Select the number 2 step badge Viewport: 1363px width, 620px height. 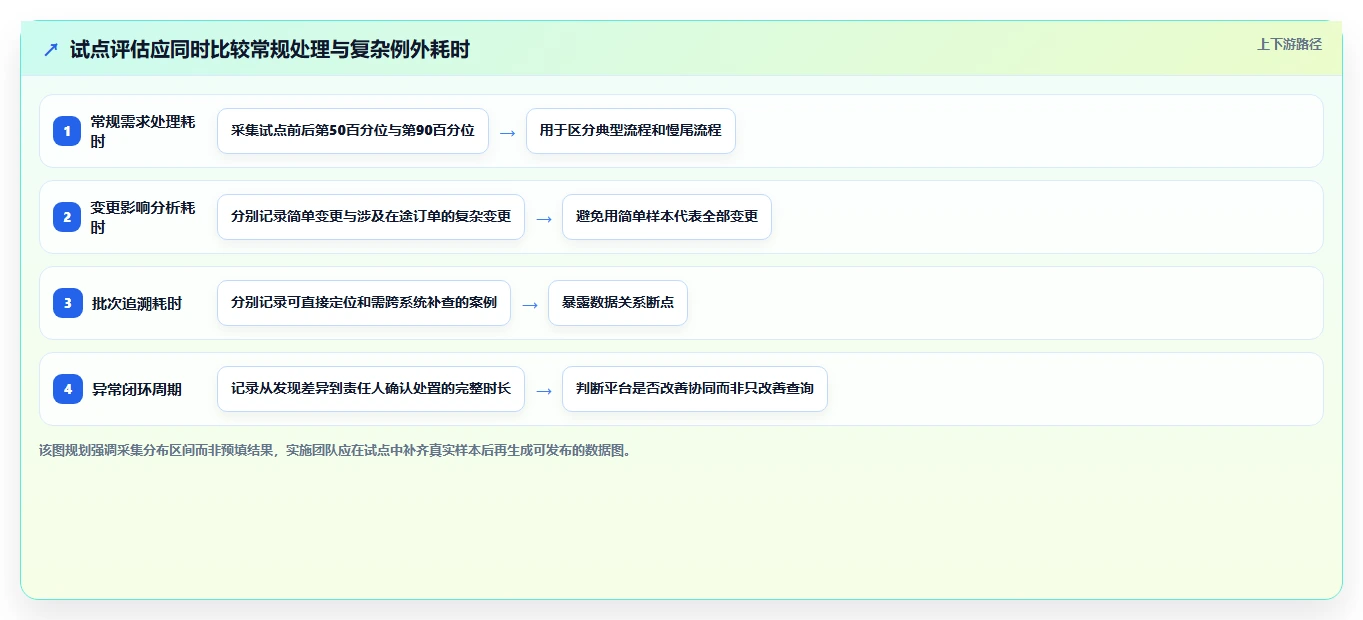click(x=67, y=217)
